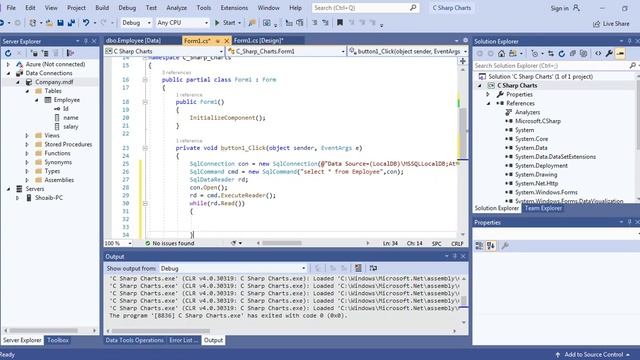Toggle word wrap in the Output window
The height and width of the screenshot is (360, 640).
coord(373,268)
